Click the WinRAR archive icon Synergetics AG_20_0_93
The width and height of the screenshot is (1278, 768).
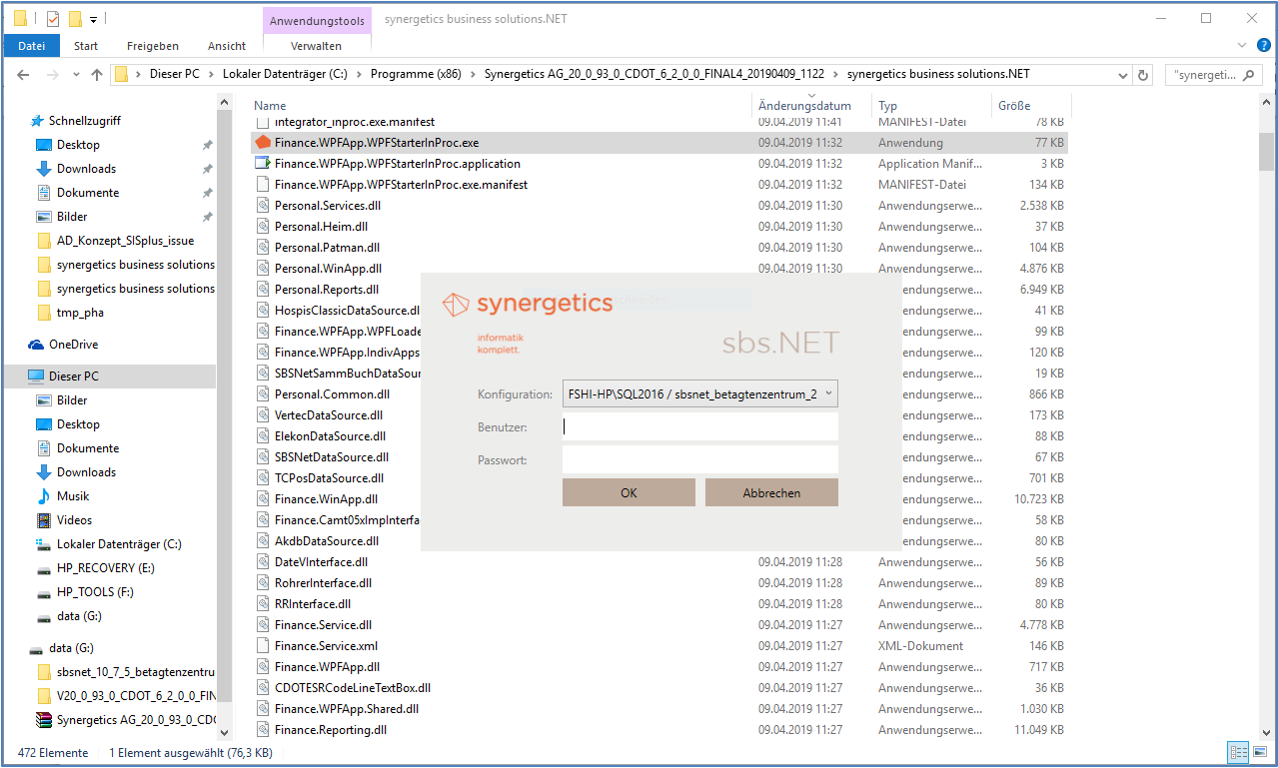(x=44, y=720)
